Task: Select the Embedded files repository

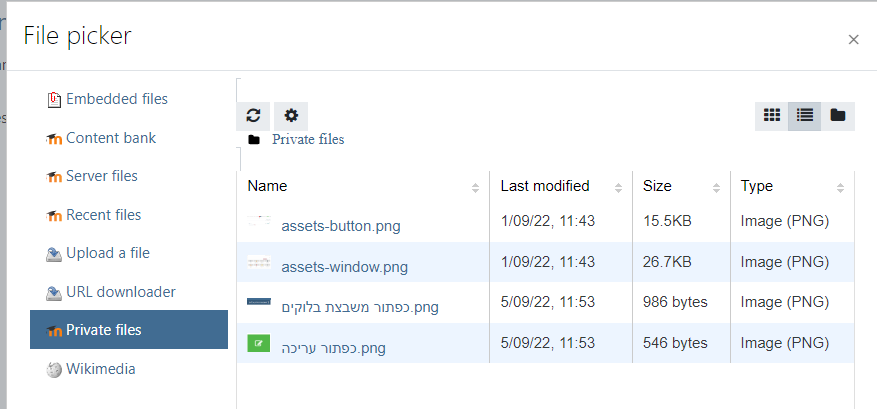Action: (116, 99)
